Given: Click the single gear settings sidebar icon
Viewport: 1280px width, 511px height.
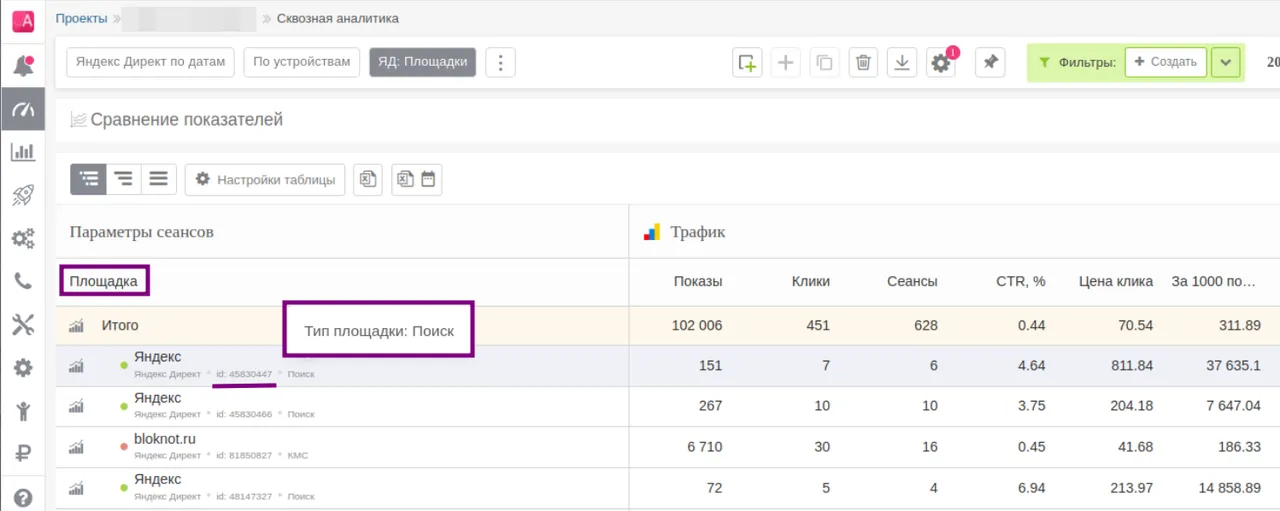Looking at the screenshot, I should [x=23, y=368].
